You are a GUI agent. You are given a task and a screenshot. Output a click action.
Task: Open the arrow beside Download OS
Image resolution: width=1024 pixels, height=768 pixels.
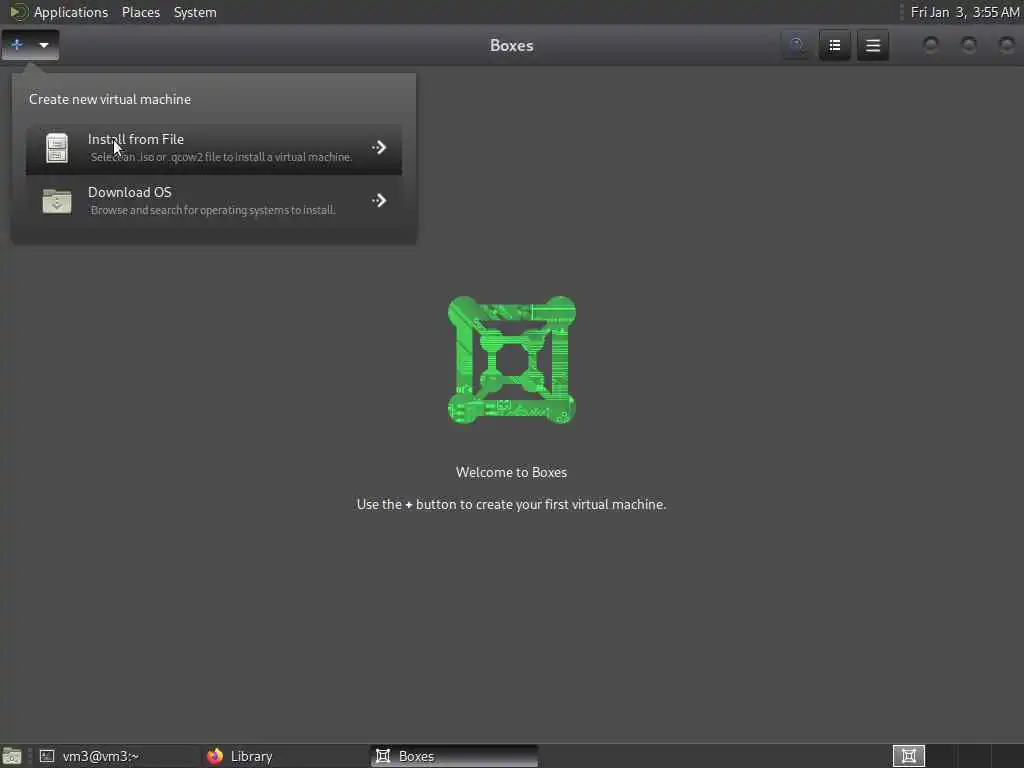tap(379, 200)
